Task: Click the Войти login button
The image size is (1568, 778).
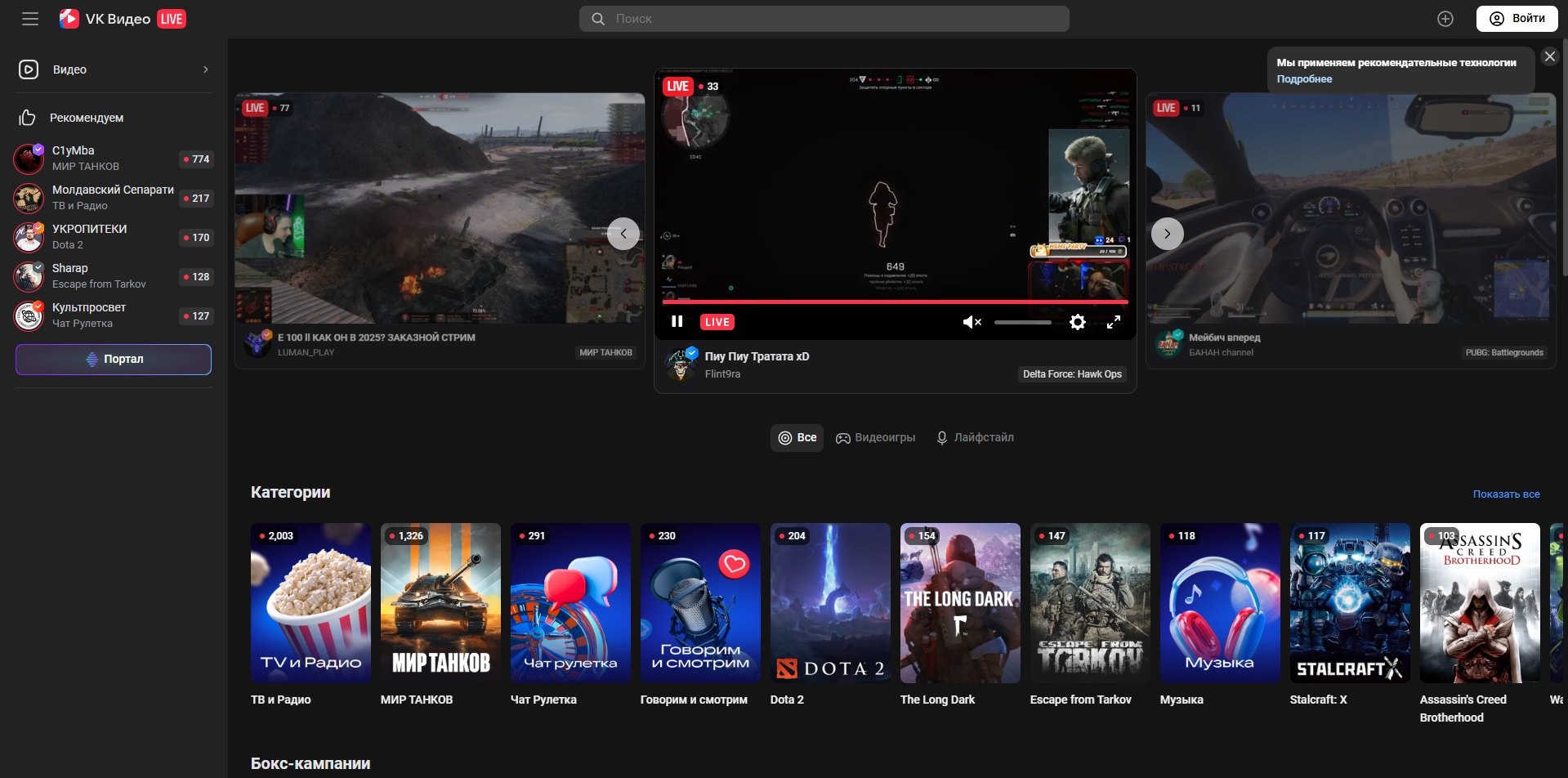Action: click(1517, 19)
